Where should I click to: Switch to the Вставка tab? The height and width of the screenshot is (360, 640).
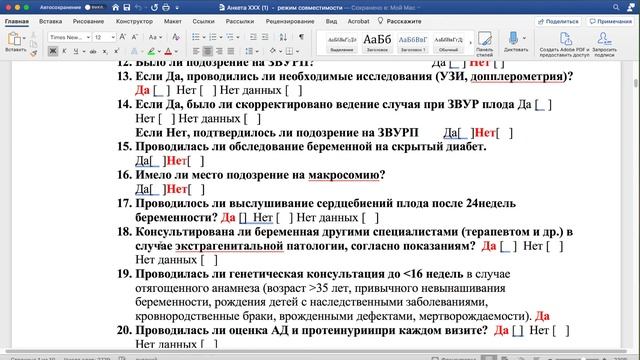pos(51,21)
